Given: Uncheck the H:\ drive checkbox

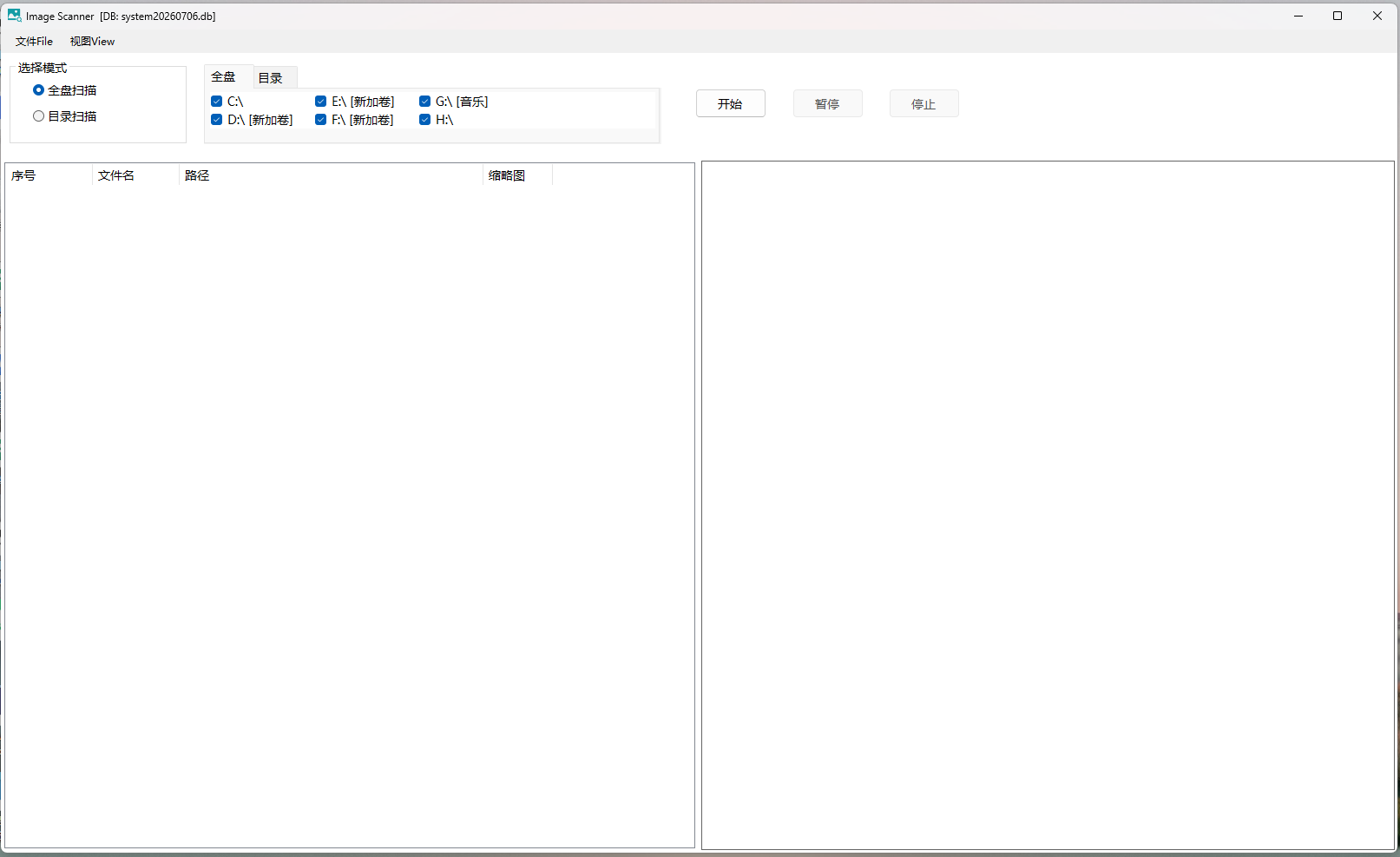Looking at the screenshot, I should [425, 120].
